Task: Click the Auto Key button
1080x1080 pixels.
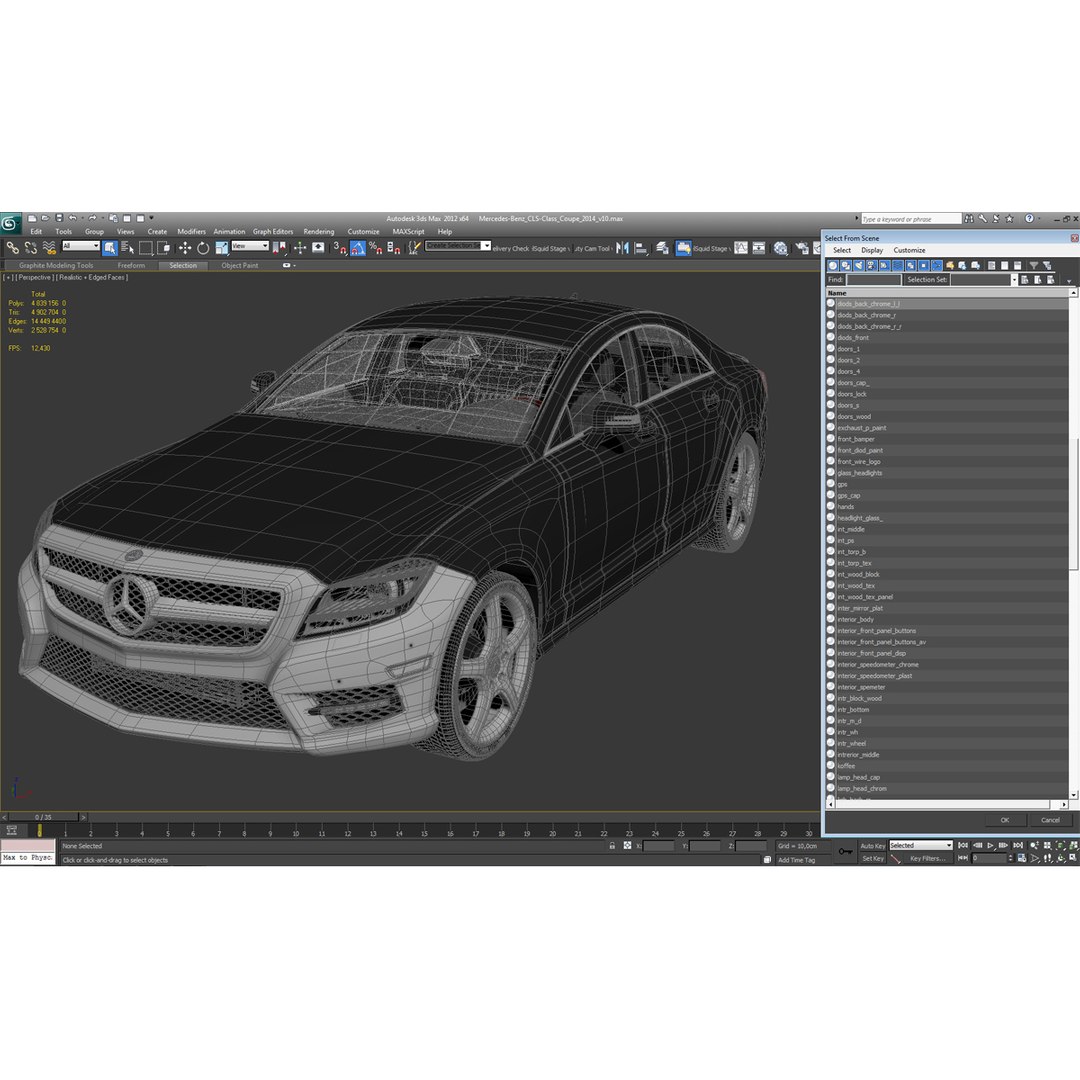Action: click(873, 846)
